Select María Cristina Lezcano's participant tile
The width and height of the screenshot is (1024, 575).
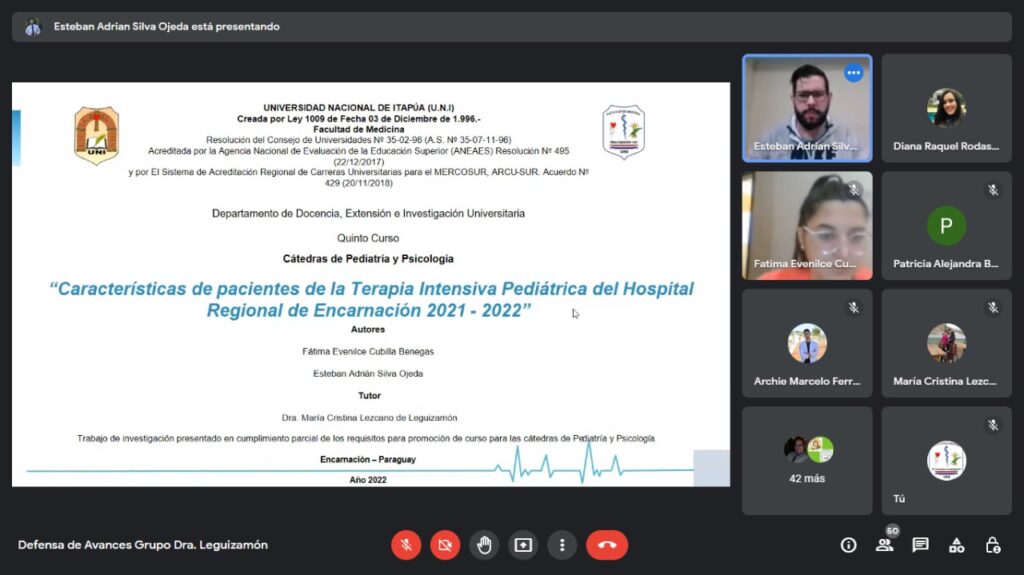tap(946, 343)
